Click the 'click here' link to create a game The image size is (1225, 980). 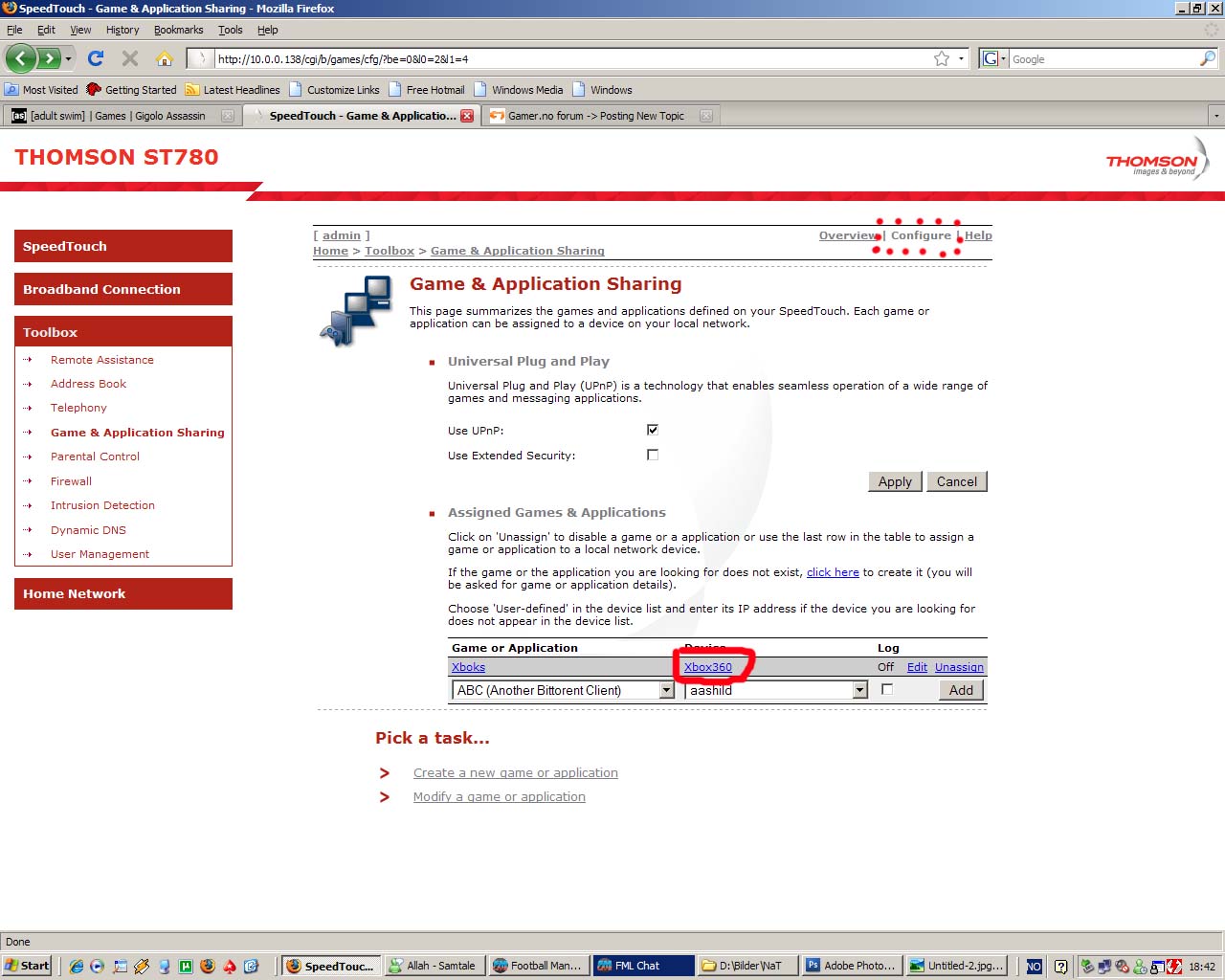click(x=833, y=572)
